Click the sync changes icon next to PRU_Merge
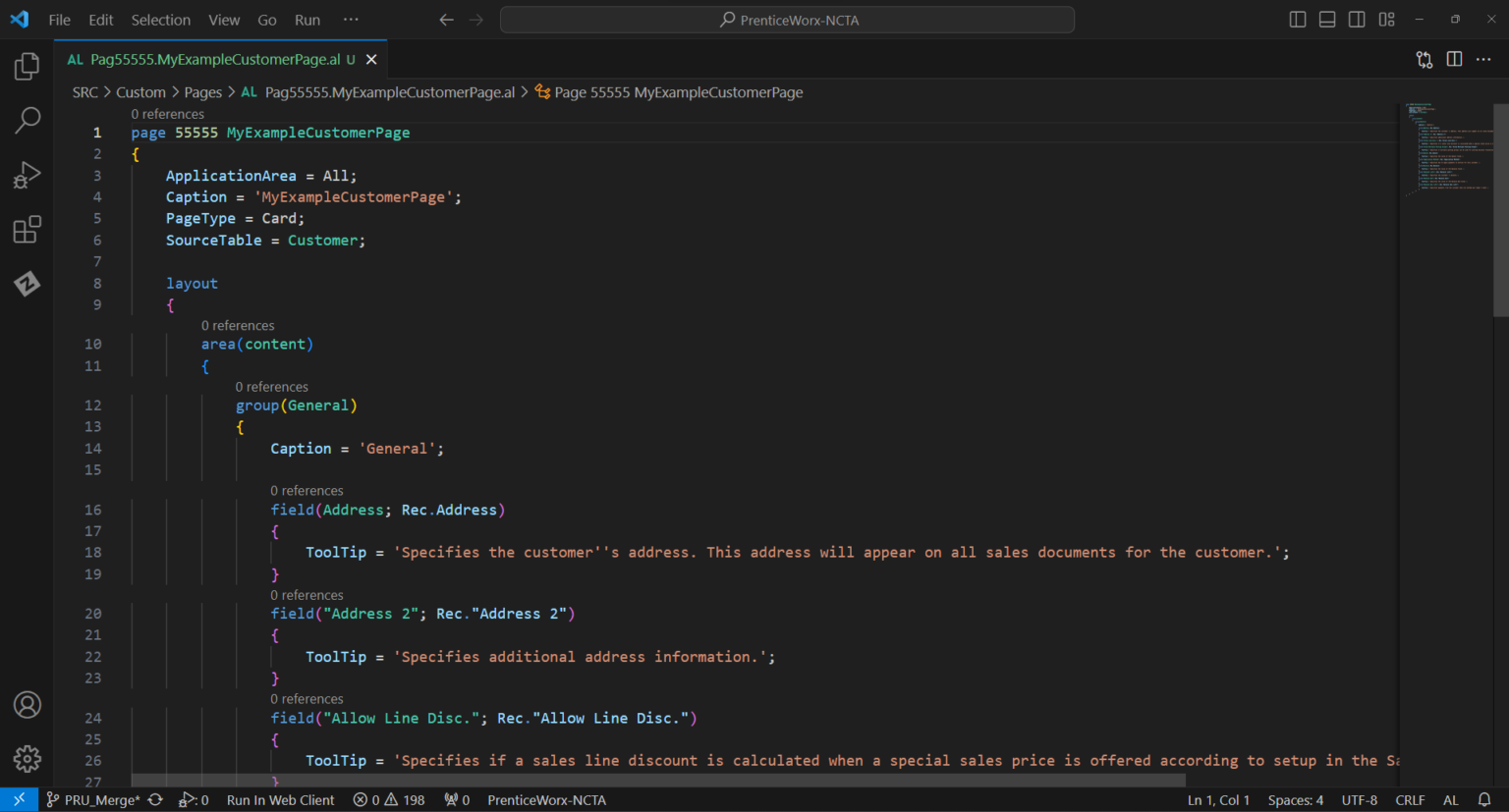This screenshot has height=812, width=1509. pos(154,799)
